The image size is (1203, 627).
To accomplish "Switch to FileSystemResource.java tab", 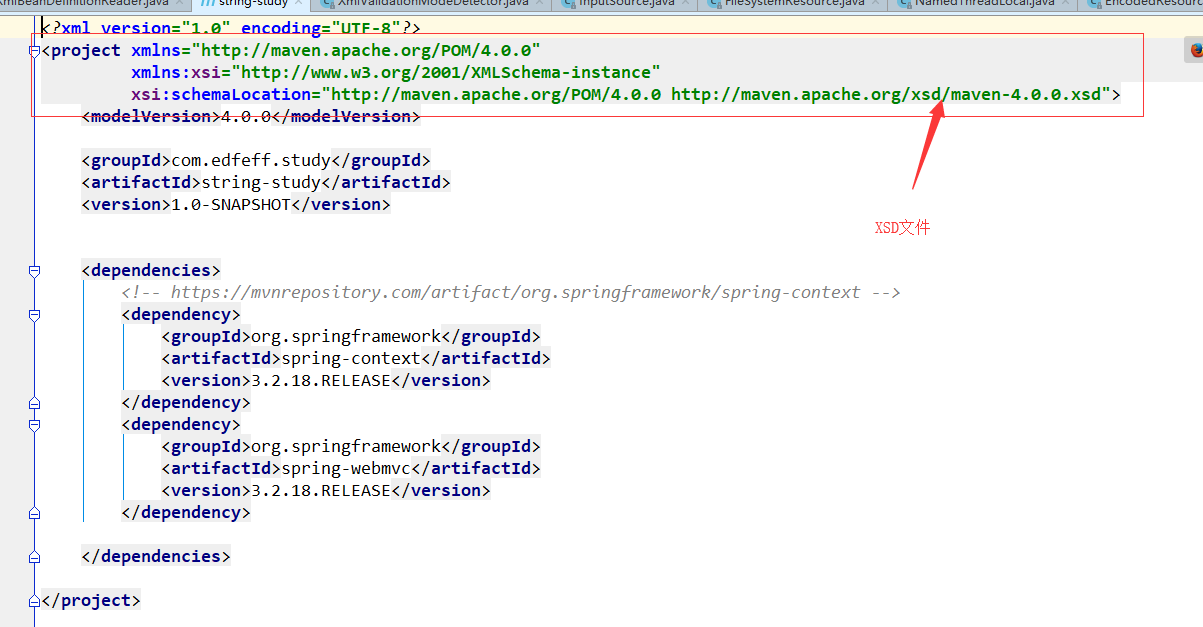I will pos(792,3).
